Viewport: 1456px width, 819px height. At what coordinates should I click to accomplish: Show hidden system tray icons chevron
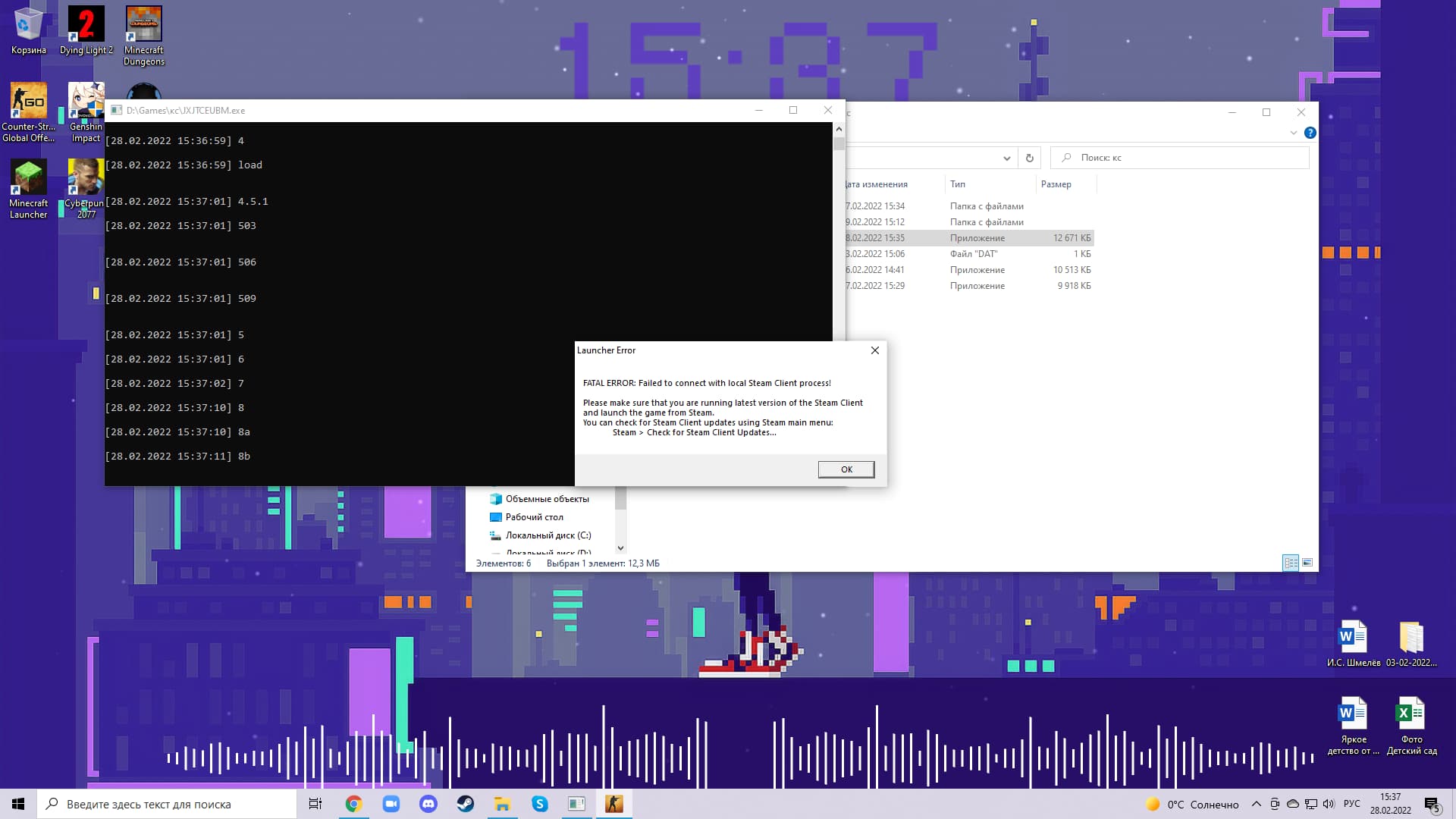[x=1257, y=804]
